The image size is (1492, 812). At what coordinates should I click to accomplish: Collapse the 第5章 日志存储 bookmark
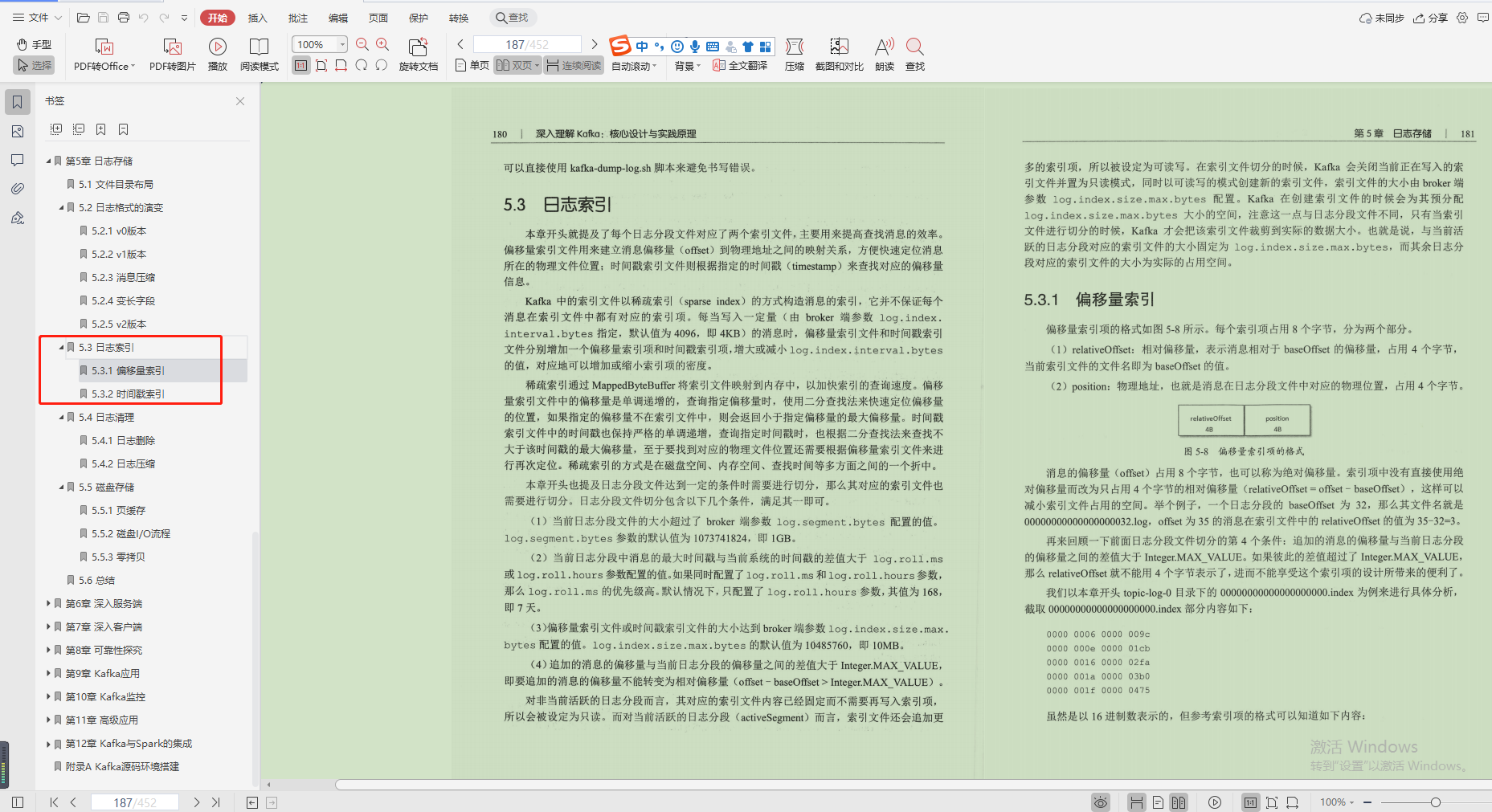pyautogui.click(x=48, y=161)
